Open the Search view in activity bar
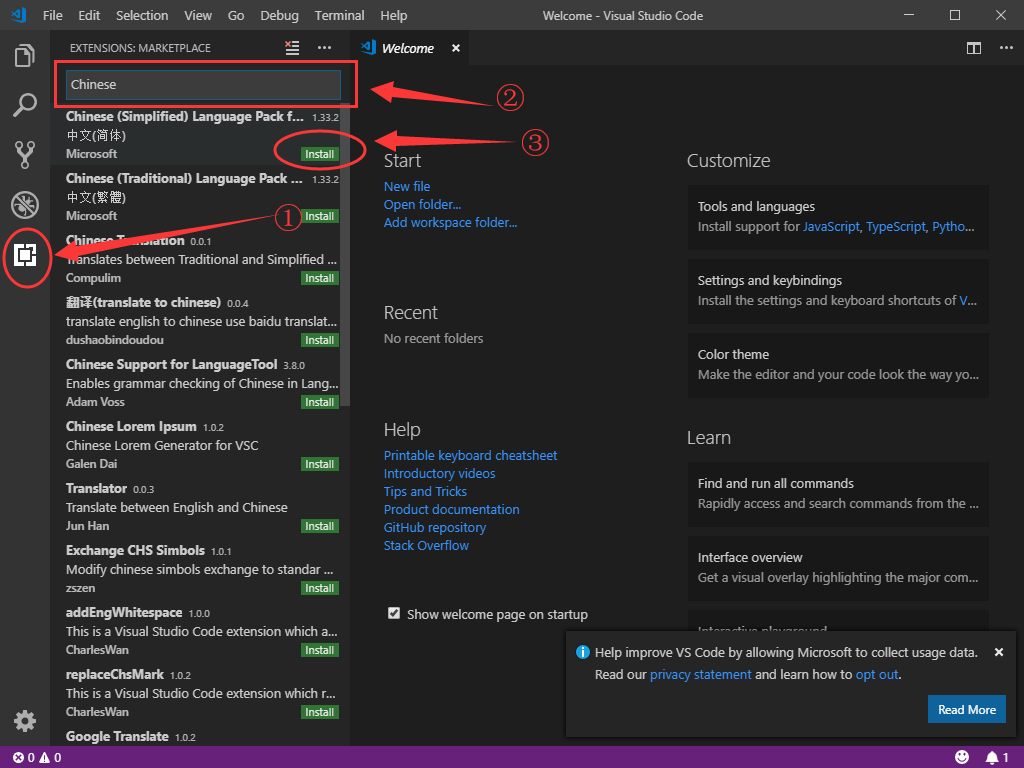The width and height of the screenshot is (1024, 768). click(25, 104)
